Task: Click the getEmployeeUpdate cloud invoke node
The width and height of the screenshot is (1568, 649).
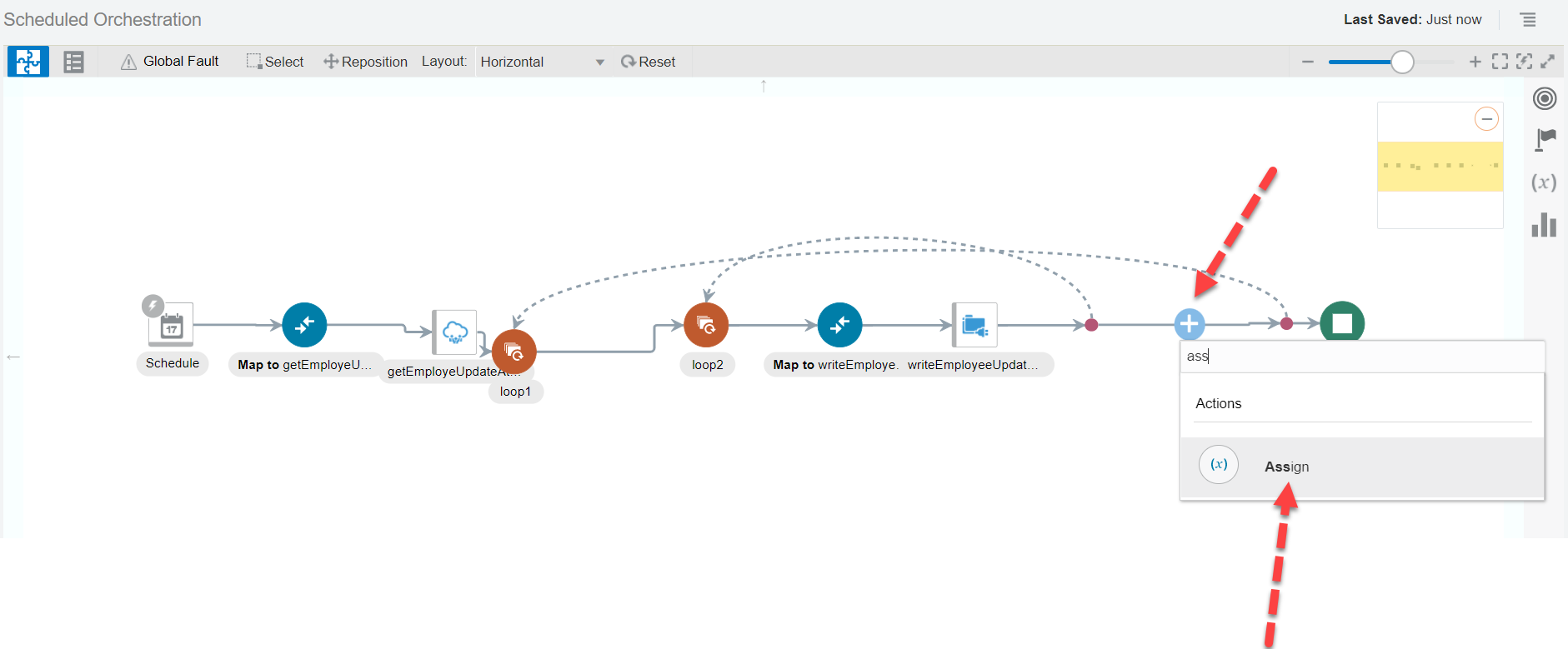Action: click(454, 332)
